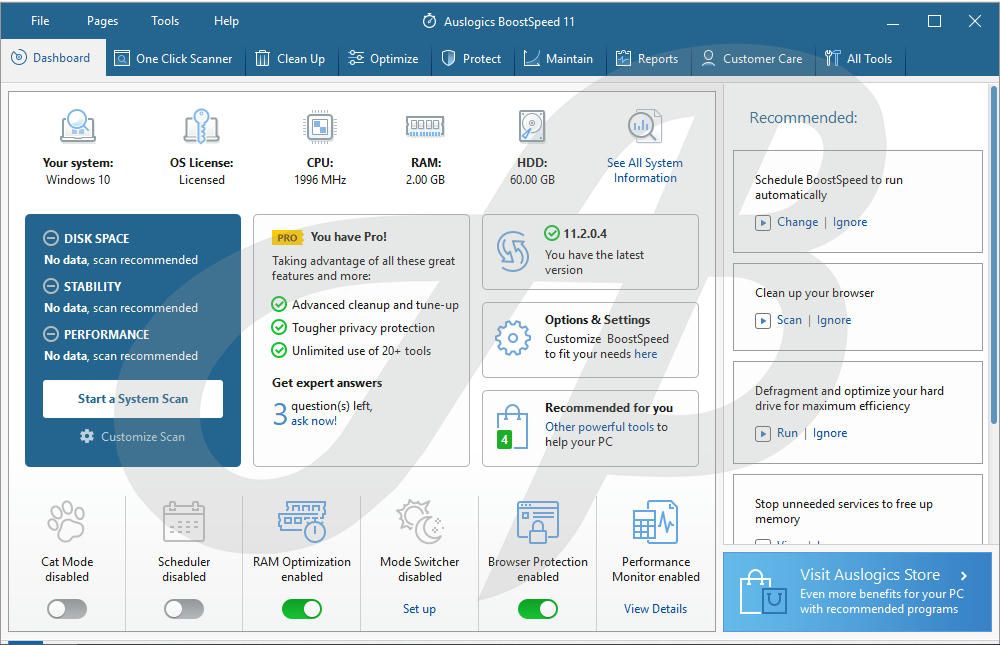Click the system information chart icon
Image resolution: width=1000 pixels, height=645 pixels.
(645, 126)
